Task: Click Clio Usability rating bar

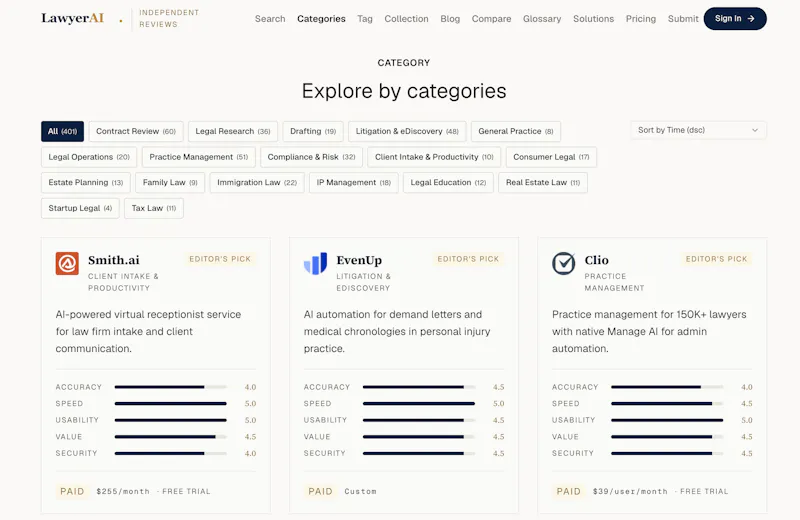Action: coord(667,420)
